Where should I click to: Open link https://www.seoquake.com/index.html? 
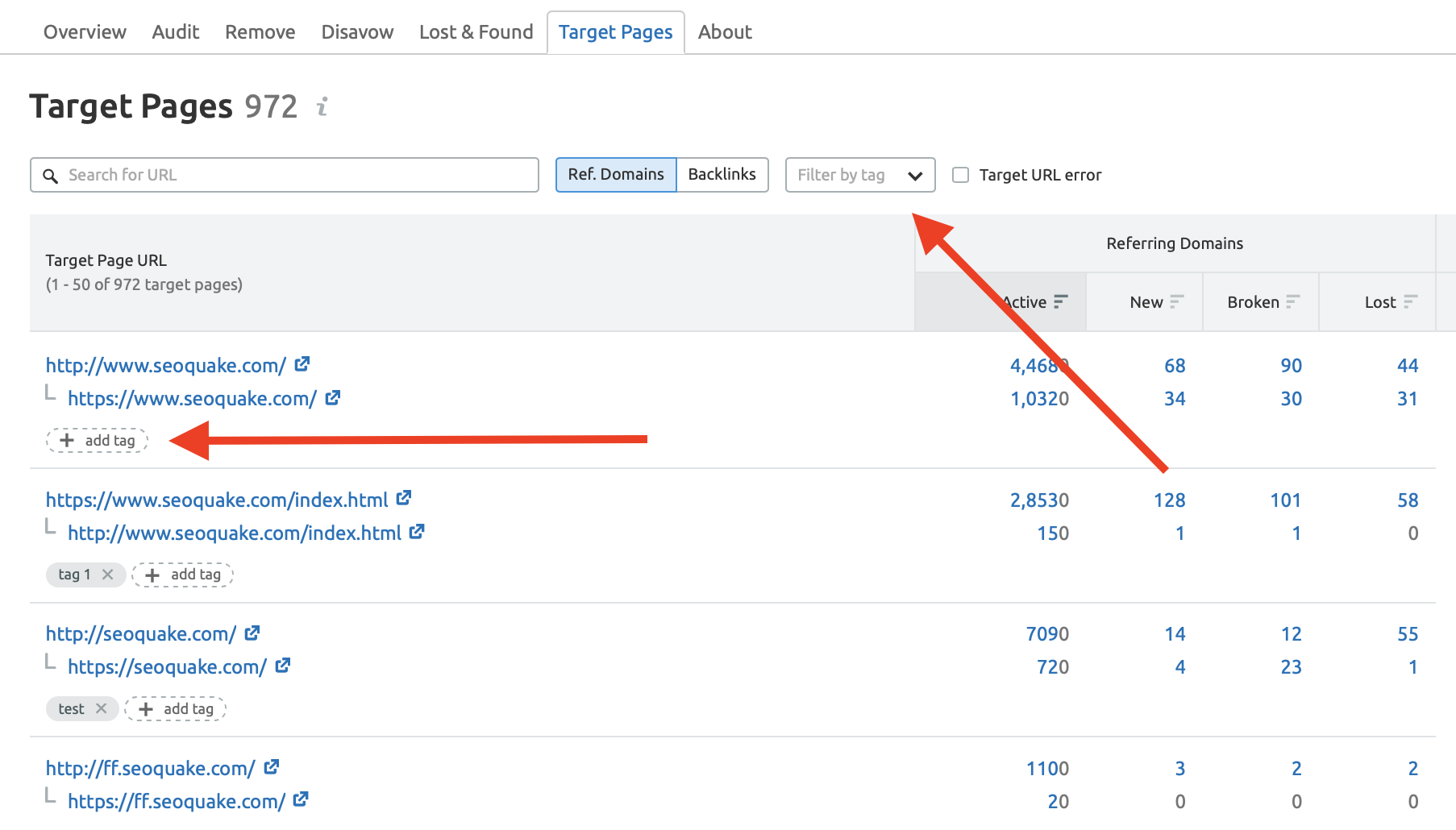217,500
